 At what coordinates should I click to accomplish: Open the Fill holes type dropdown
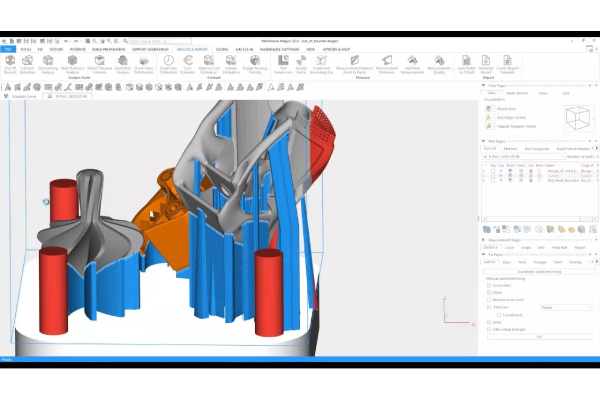tap(566, 307)
